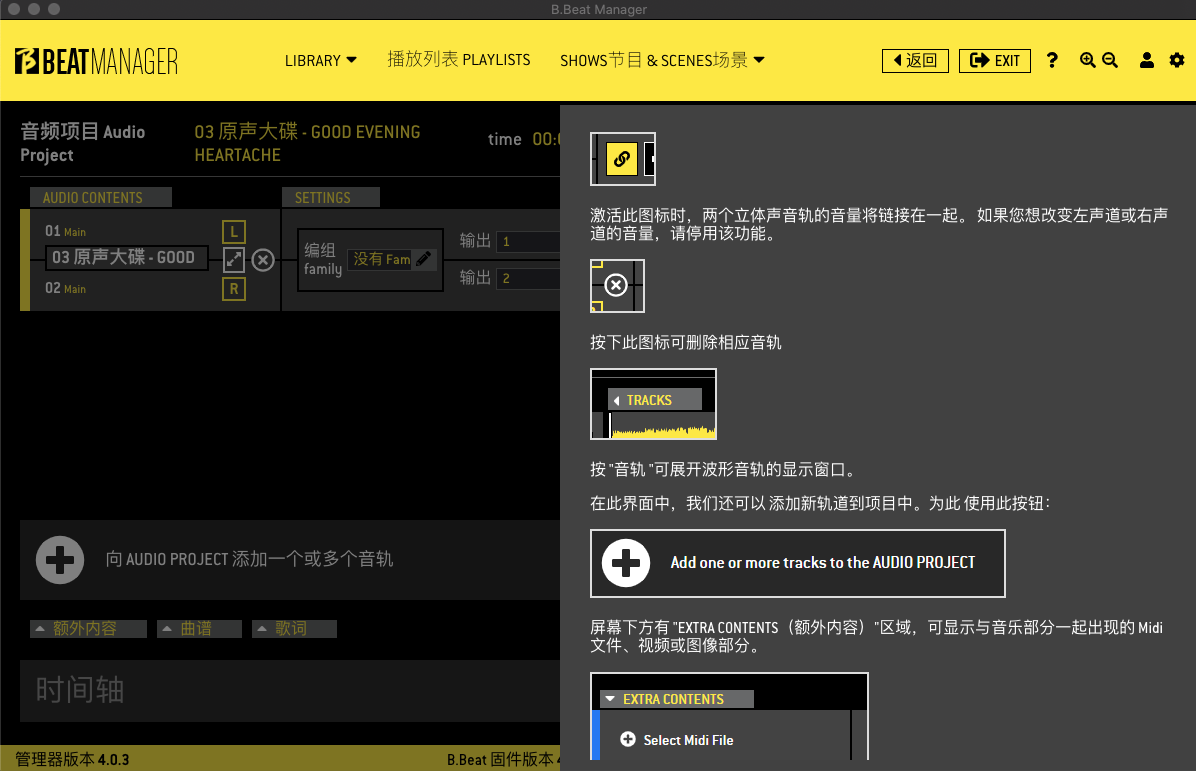Screen dimensions: 1196x771
Task: Open the settings gear icon
Action: coord(1177,60)
